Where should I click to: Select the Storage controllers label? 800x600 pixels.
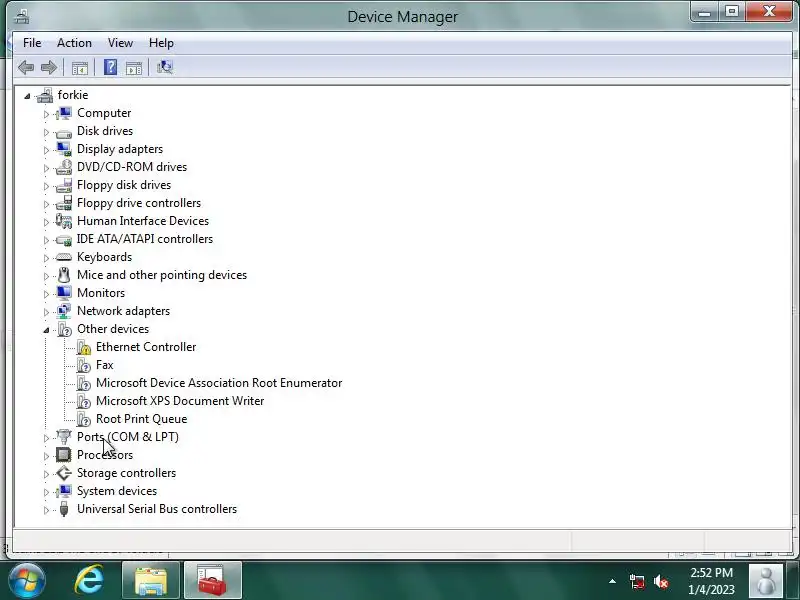(127, 473)
